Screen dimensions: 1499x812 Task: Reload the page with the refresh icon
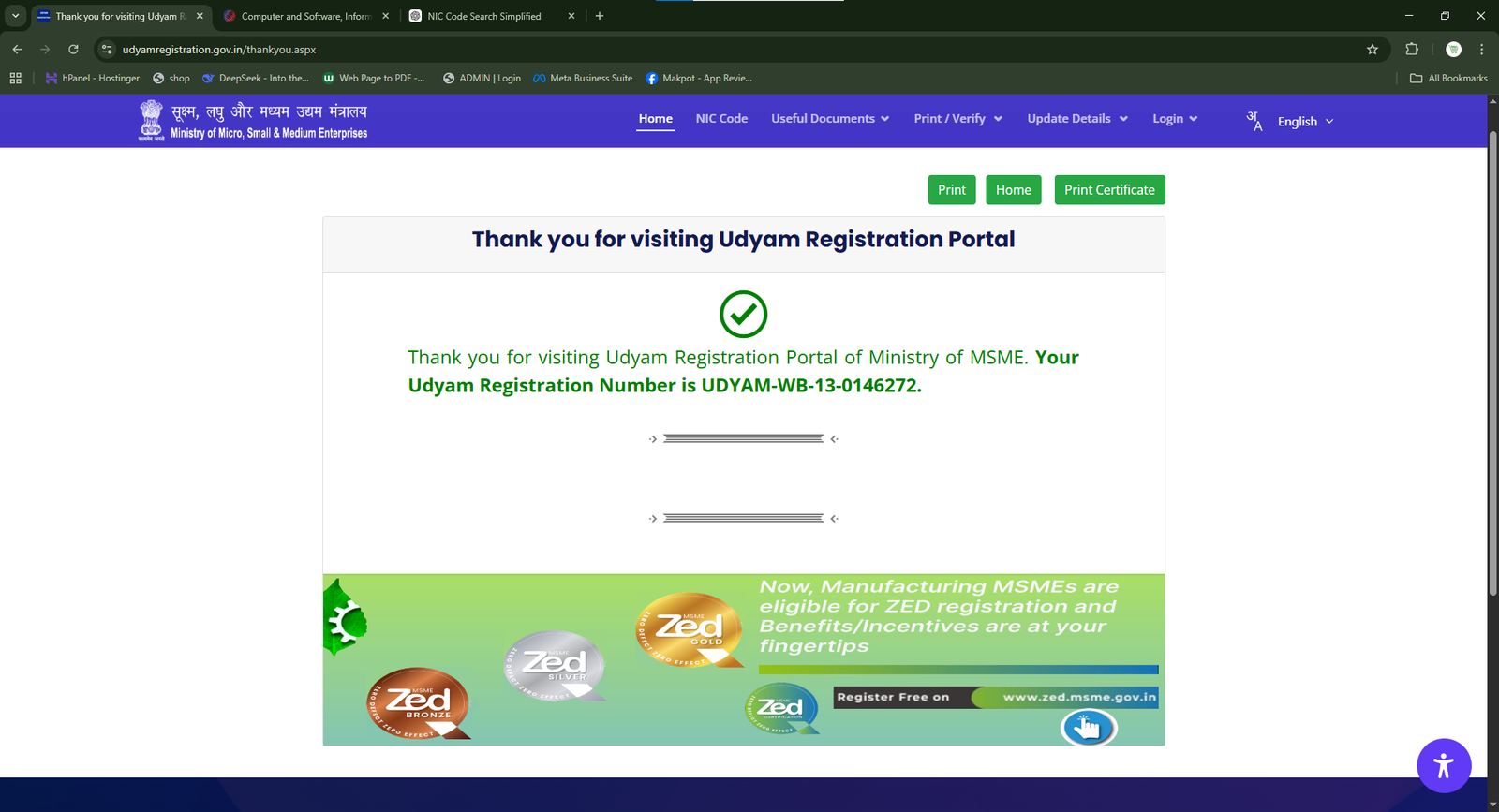pyautogui.click(x=73, y=50)
